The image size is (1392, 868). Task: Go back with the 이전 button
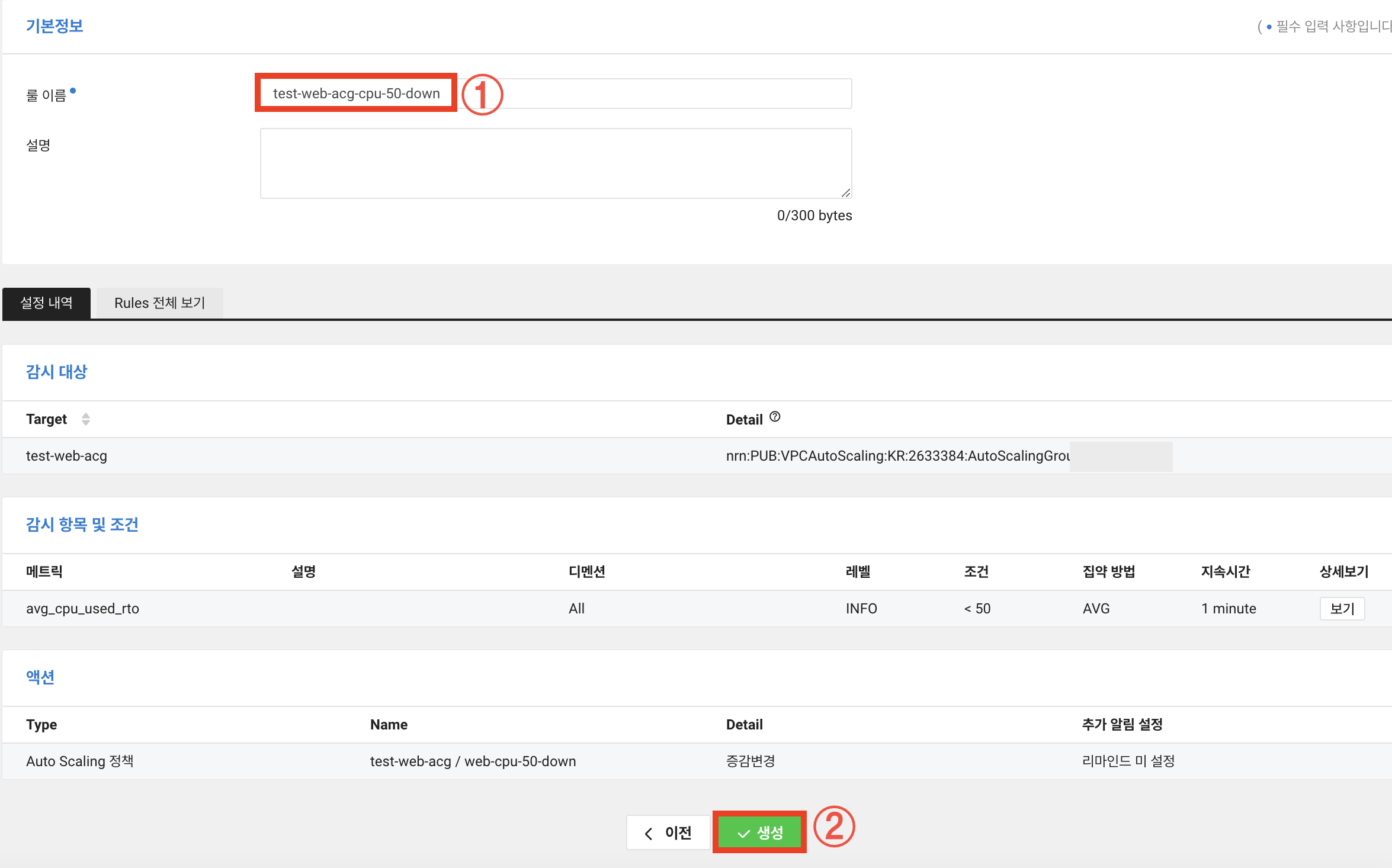tap(668, 832)
